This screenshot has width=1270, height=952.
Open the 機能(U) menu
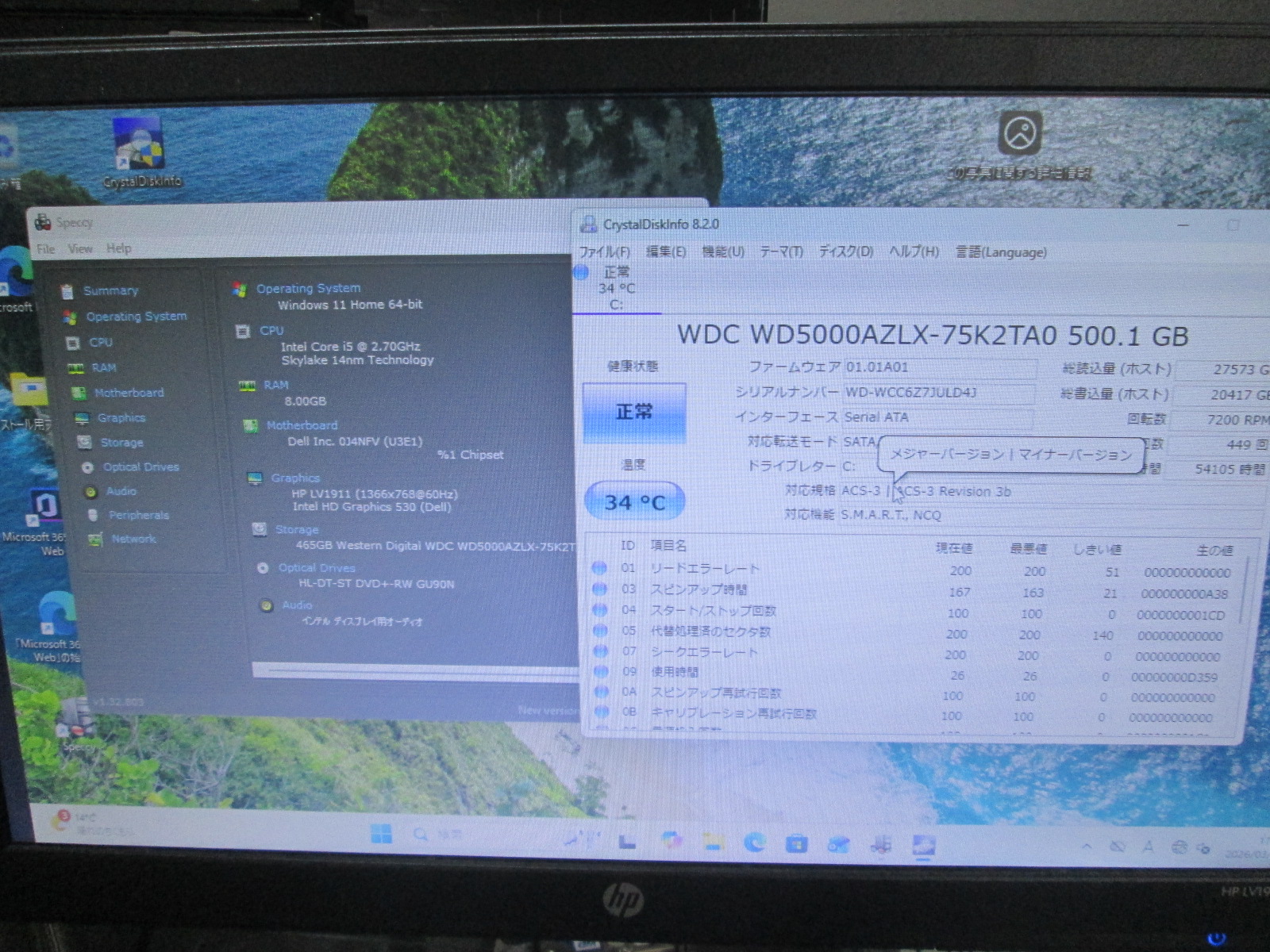point(722,252)
